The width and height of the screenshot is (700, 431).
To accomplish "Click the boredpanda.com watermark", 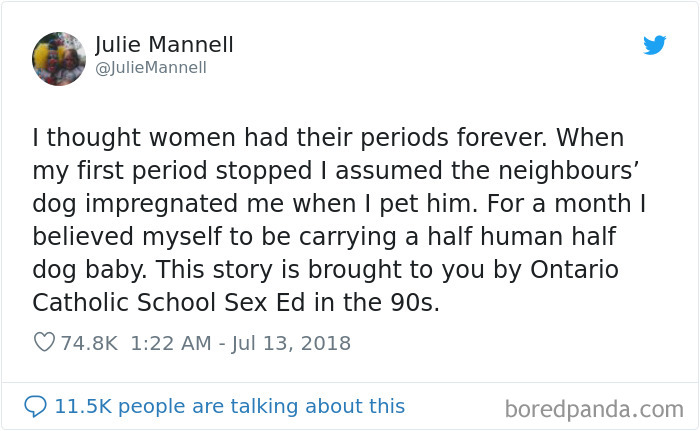I will tap(593, 408).
